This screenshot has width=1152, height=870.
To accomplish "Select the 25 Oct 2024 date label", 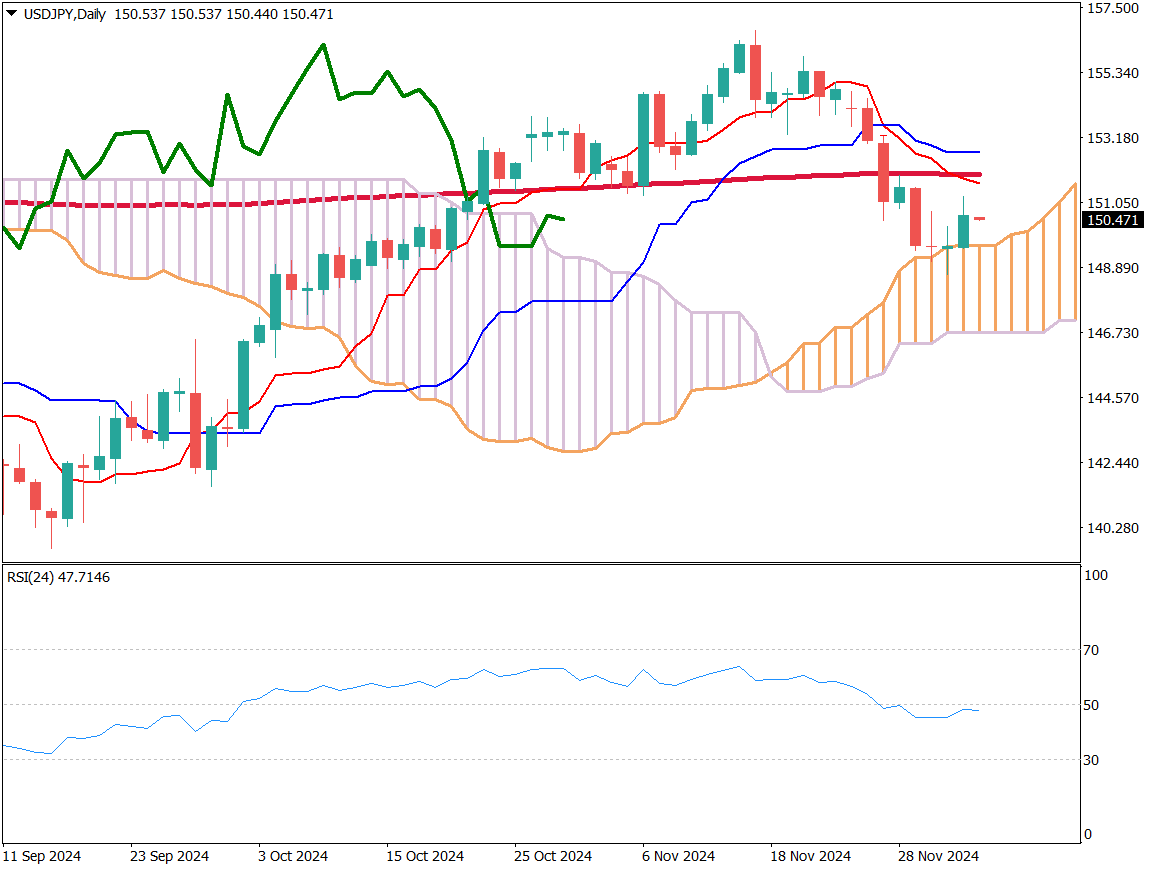I will coord(553,857).
